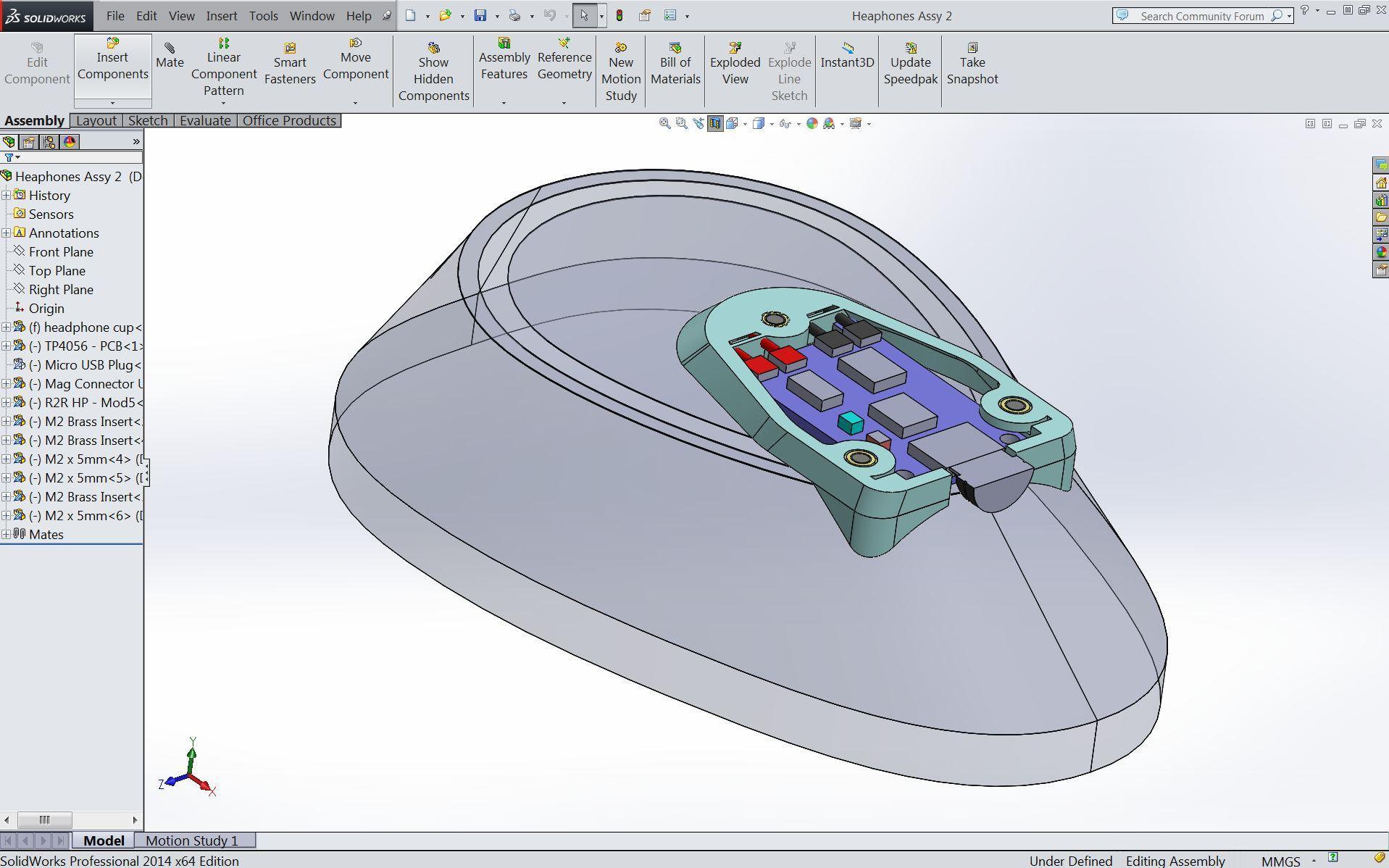This screenshot has width=1389, height=868.
Task: Create an Exploded View
Action: 735,64
